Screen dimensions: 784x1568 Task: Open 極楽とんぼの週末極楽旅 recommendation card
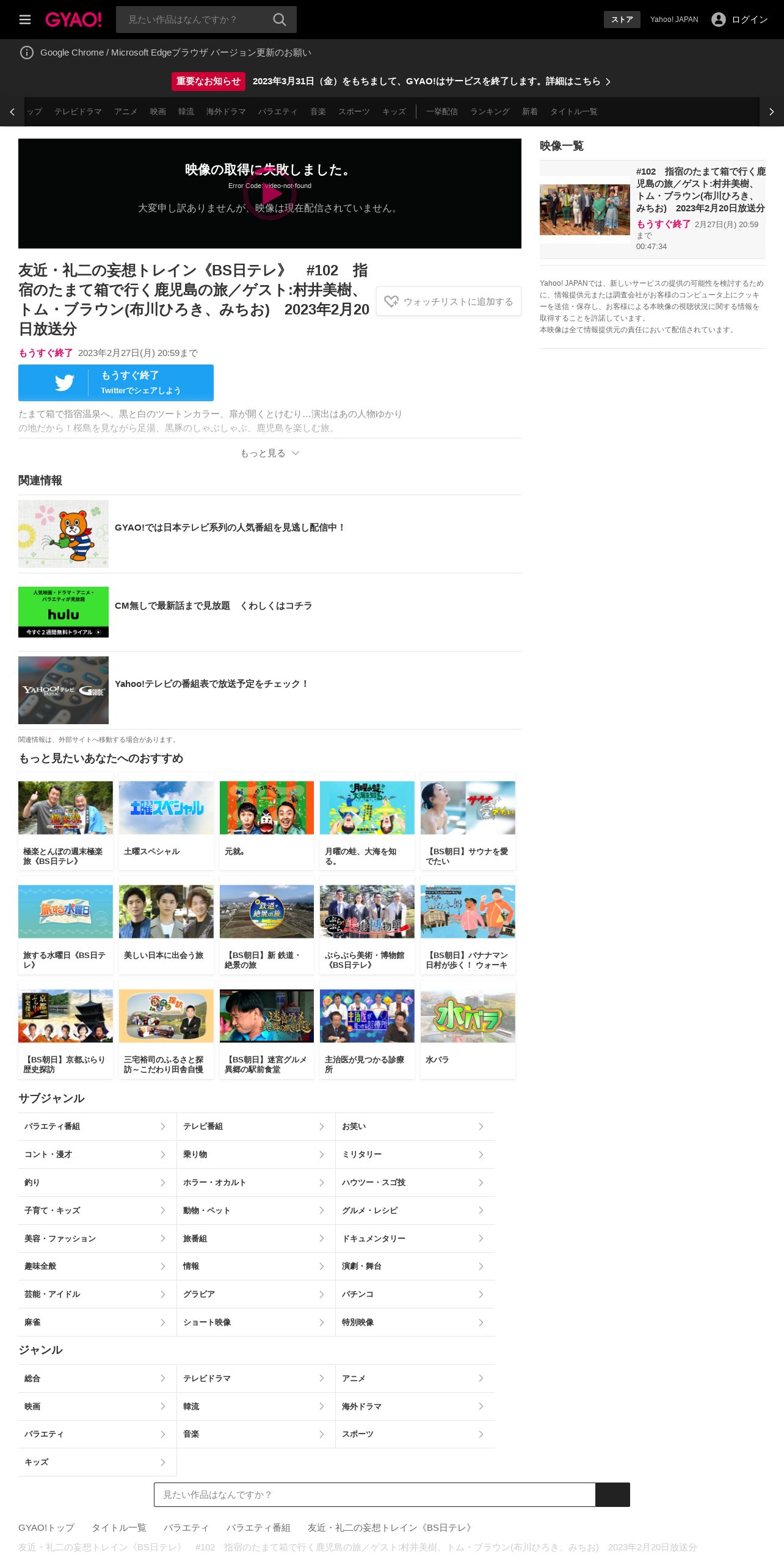pyautogui.click(x=65, y=822)
